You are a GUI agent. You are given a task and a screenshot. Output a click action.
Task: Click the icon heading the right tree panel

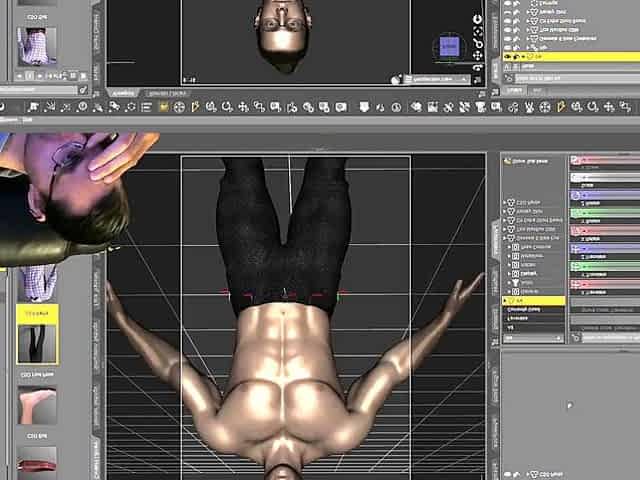[507, 160]
